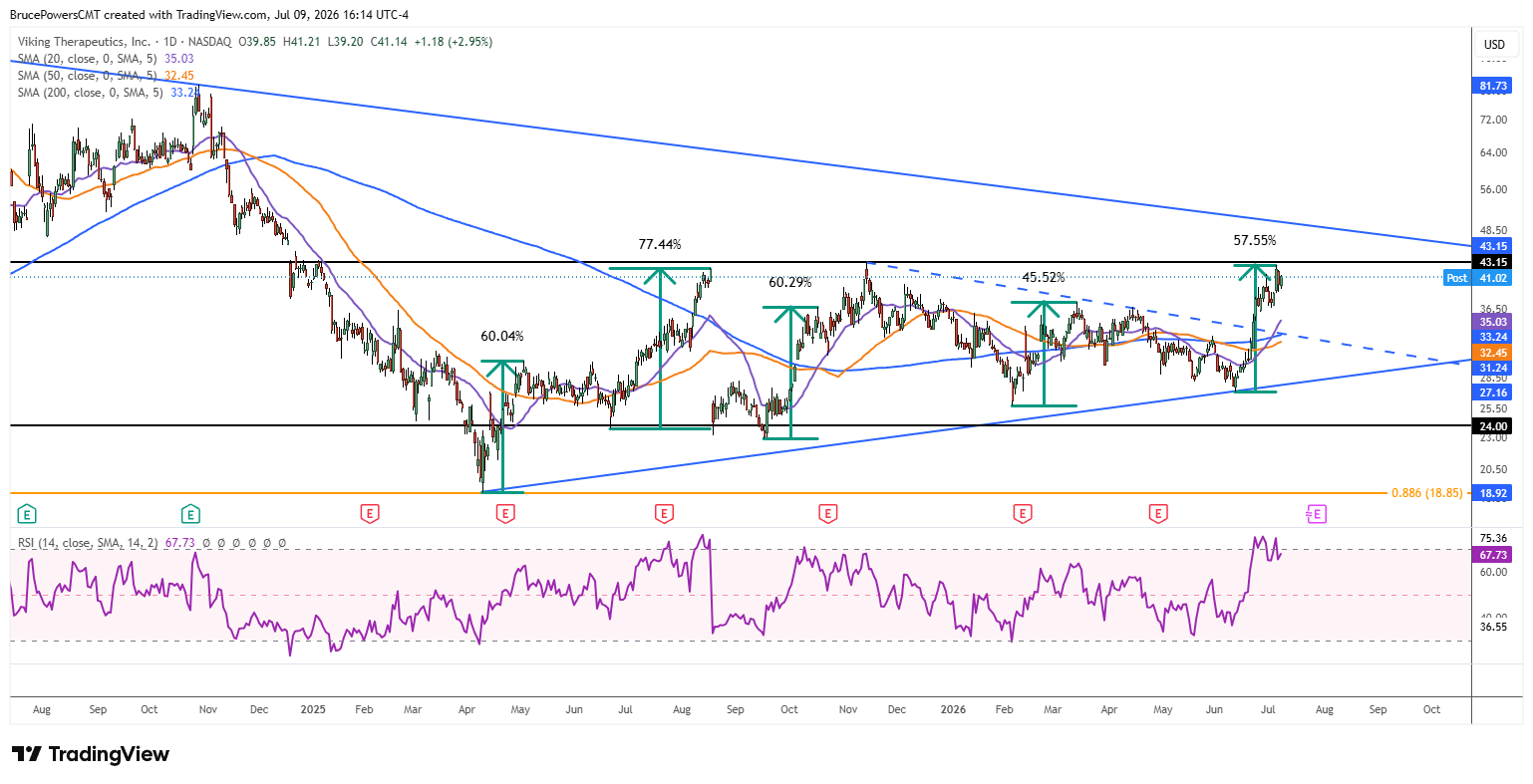Screen dimensions: 1533x784
Task: Select the Viking Therapeutics symbol title
Action: click(85, 42)
